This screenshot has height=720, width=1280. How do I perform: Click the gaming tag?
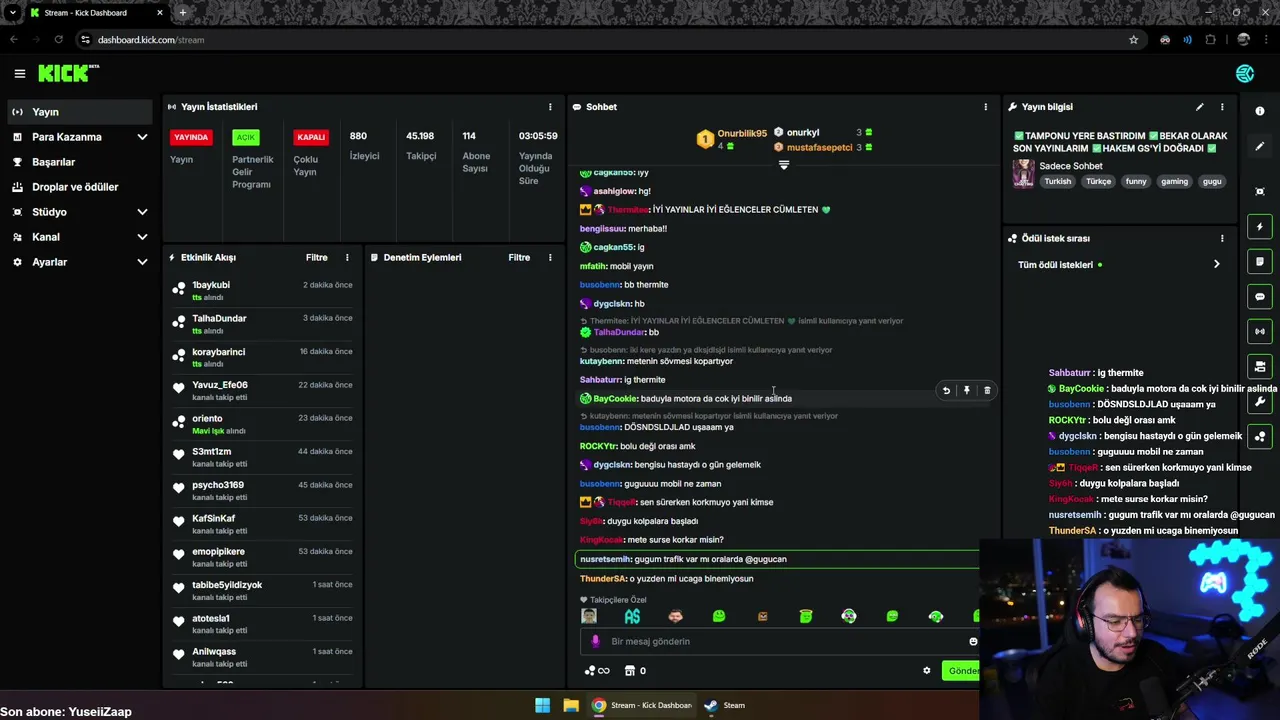tap(1174, 182)
